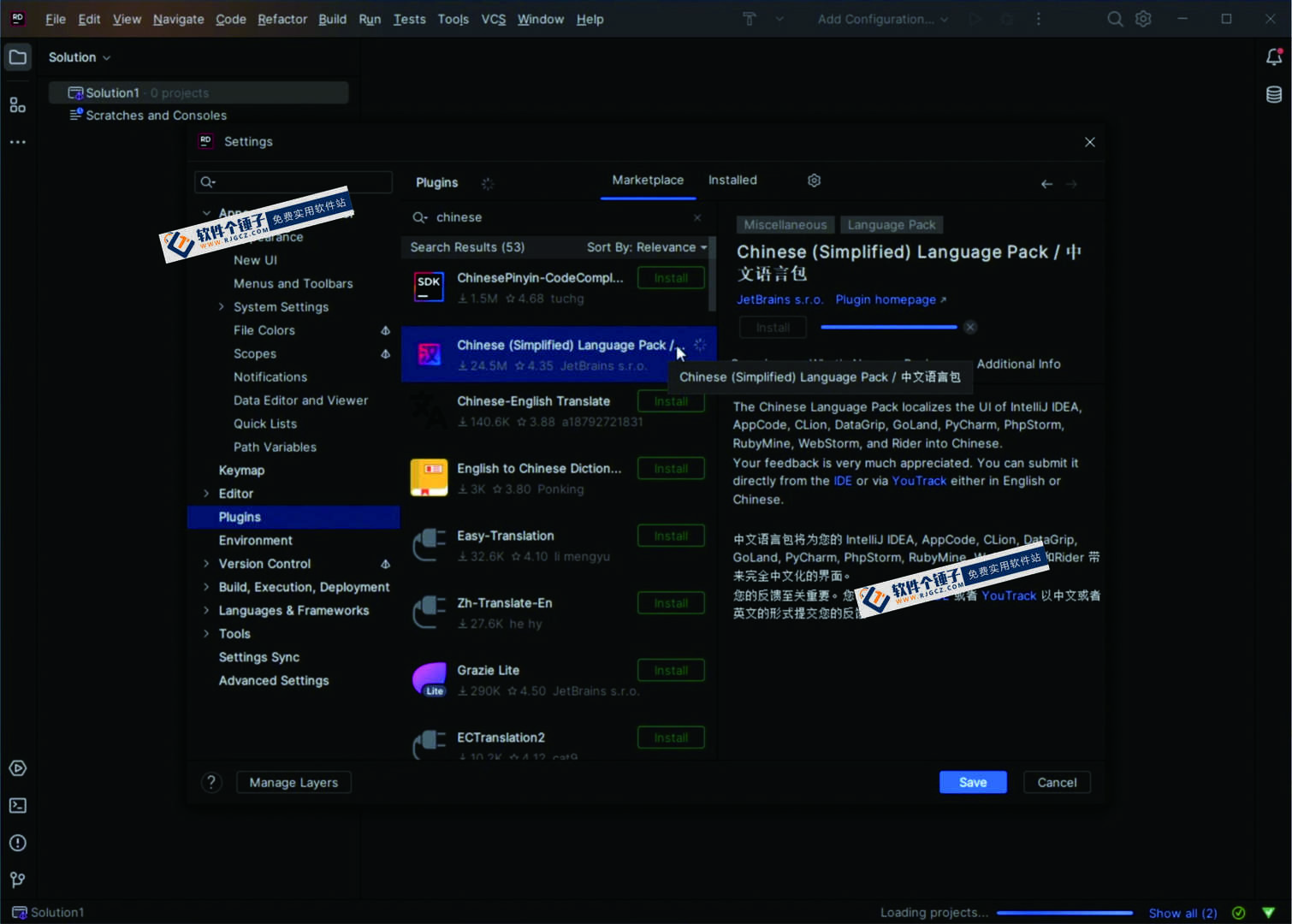This screenshot has height=924, width=1292.
Task: Click the Language Pack tag
Action: point(892,224)
